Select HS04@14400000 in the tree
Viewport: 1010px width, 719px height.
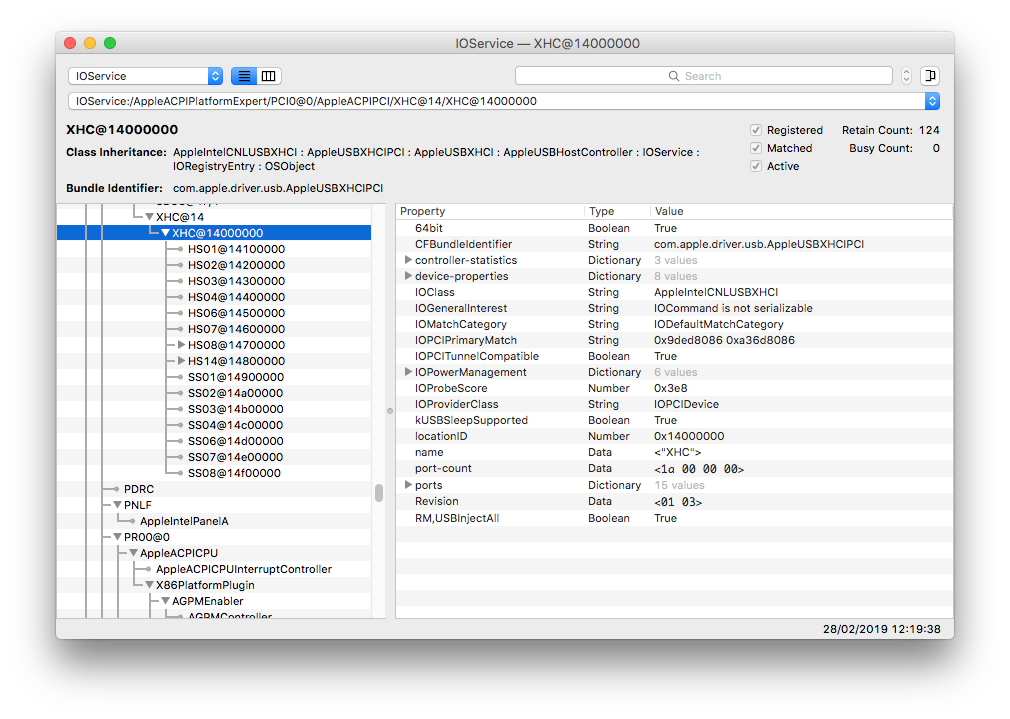pos(236,297)
